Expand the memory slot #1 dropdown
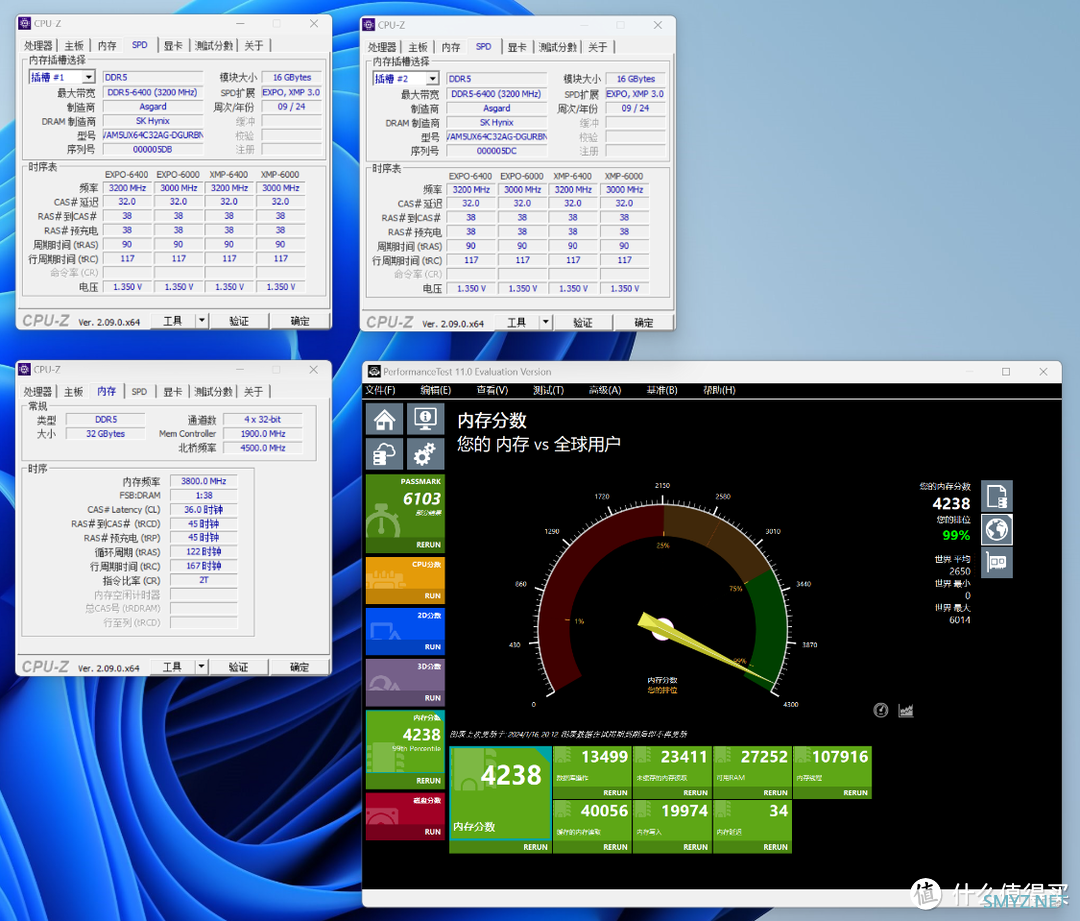The height and width of the screenshot is (921, 1080). pos(88,77)
